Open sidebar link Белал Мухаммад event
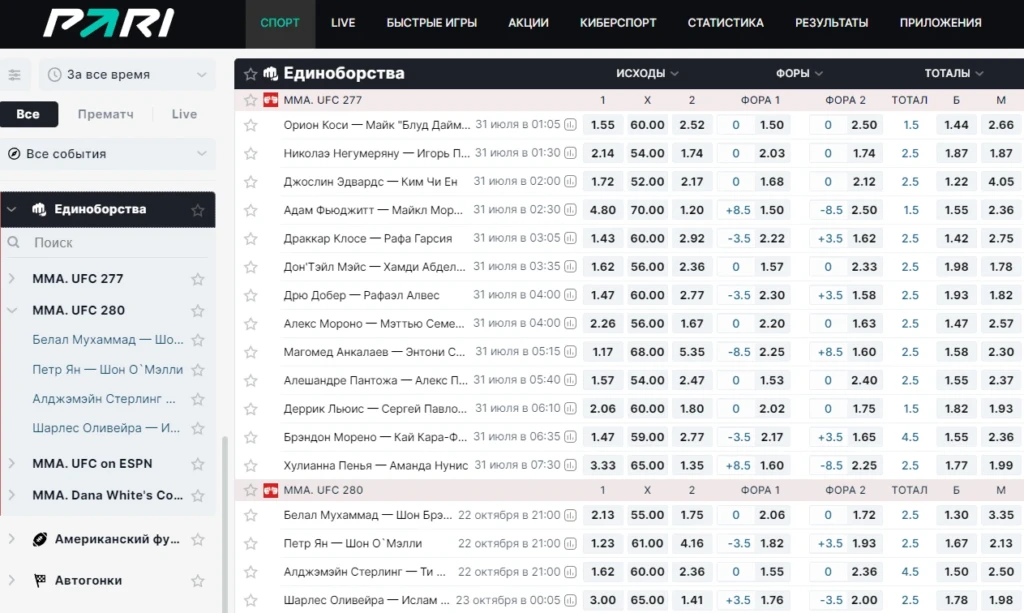 108,340
